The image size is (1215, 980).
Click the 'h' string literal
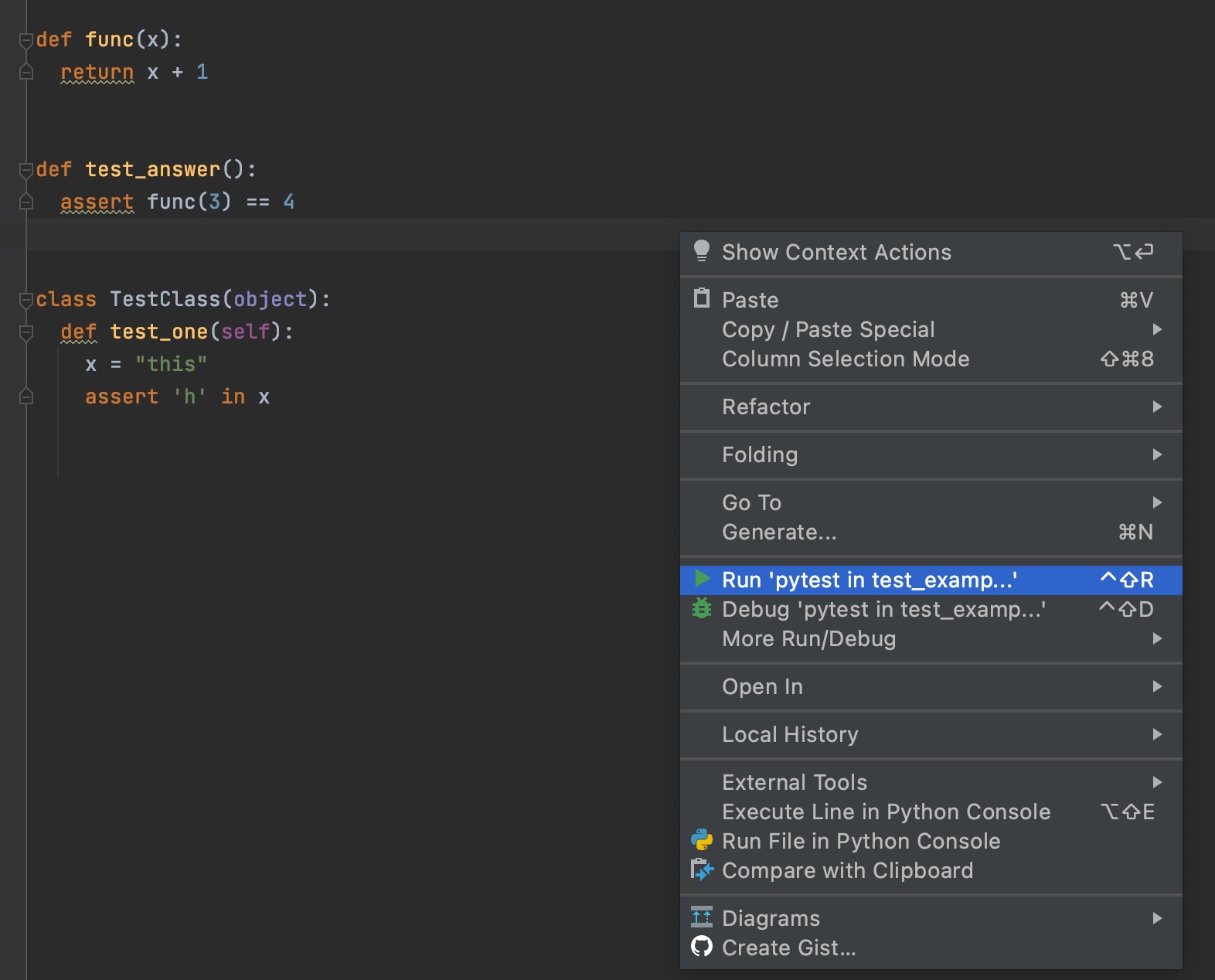[x=189, y=396]
